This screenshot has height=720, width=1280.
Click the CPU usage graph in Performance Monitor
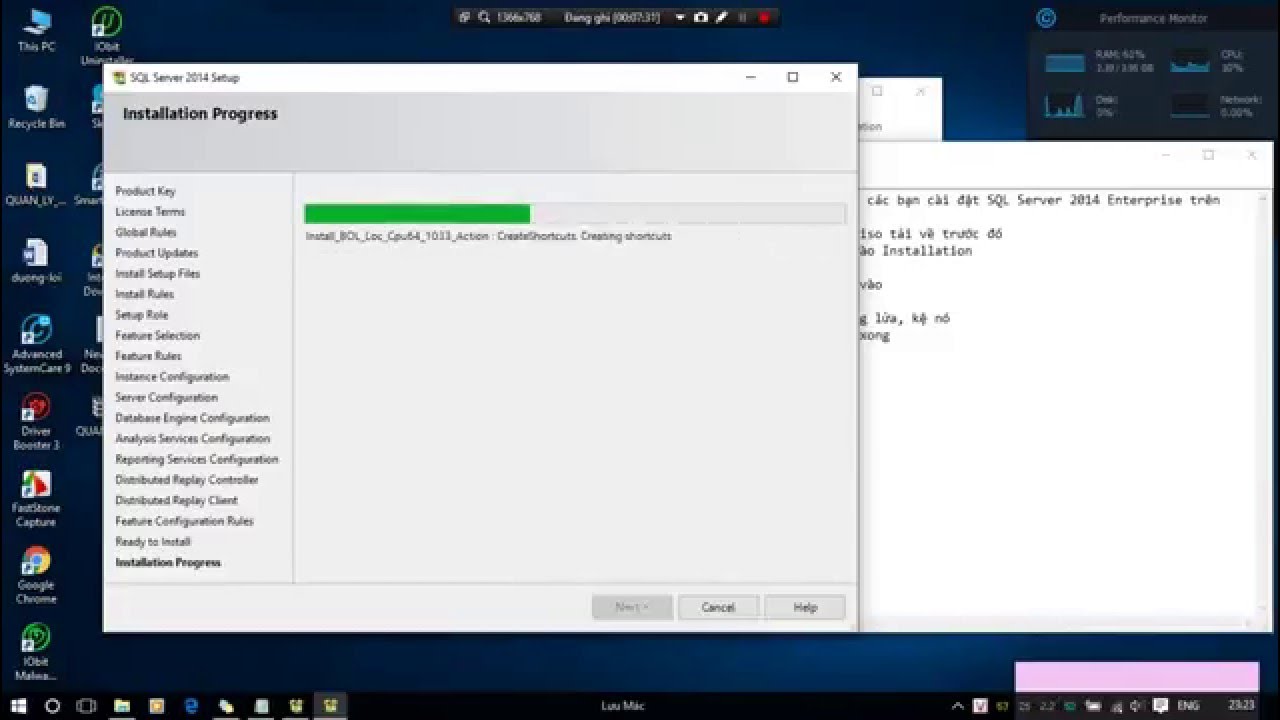[1190, 62]
